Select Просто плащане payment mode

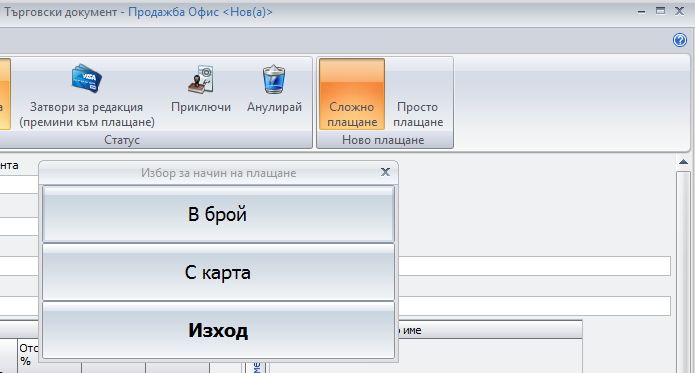[x=418, y=94]
